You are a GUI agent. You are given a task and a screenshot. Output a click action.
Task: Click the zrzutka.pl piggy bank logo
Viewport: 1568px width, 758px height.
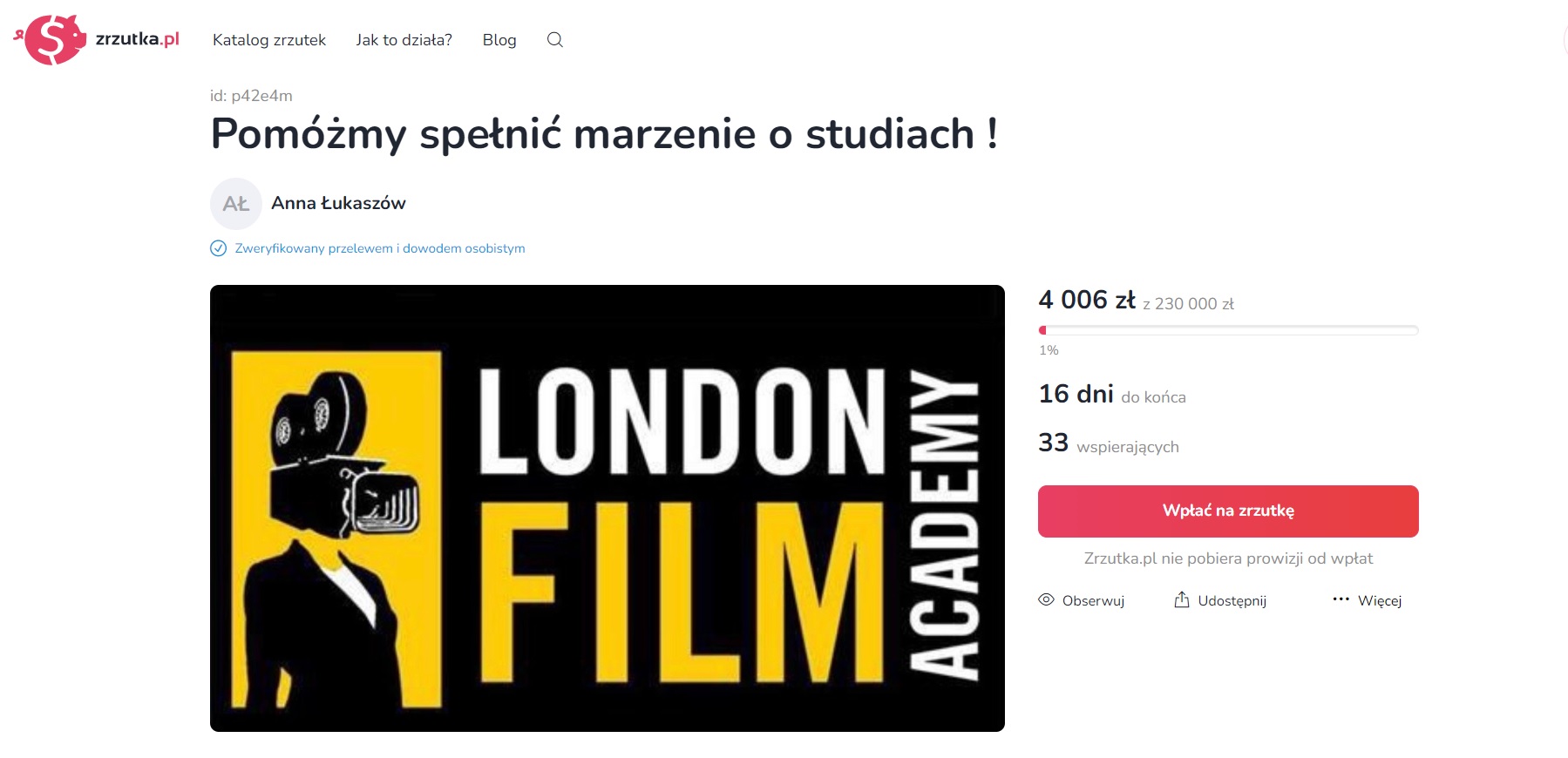pos(51,39)
